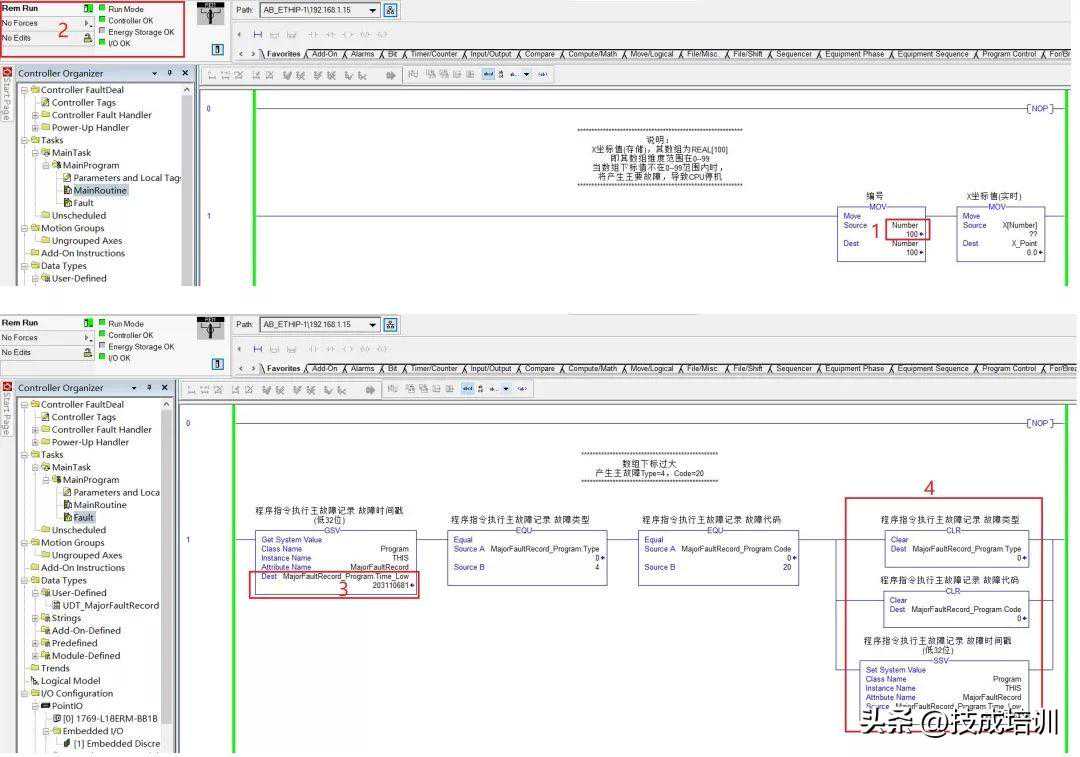
Task: Expand the Predefined data types folder
Action: pyautogui.click(x=34, y=643)
